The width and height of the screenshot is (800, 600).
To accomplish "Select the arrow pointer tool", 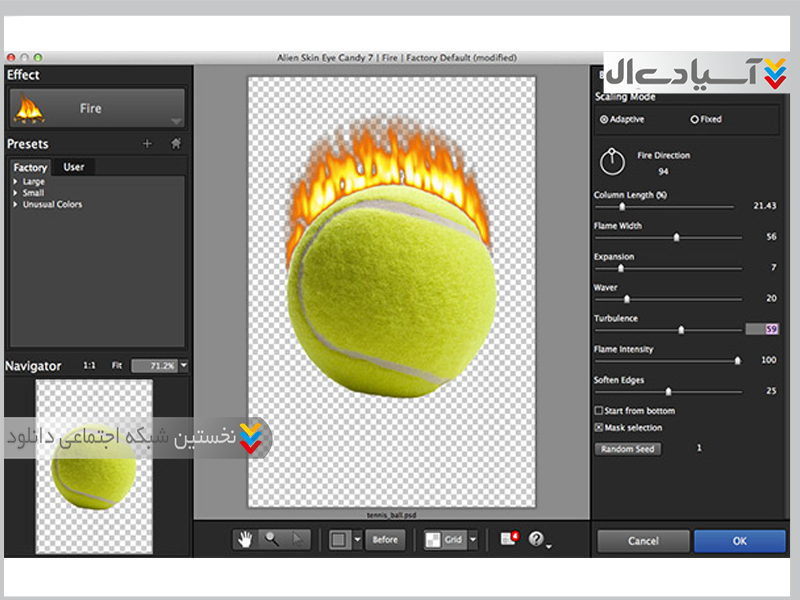I will tap(296, 539).
